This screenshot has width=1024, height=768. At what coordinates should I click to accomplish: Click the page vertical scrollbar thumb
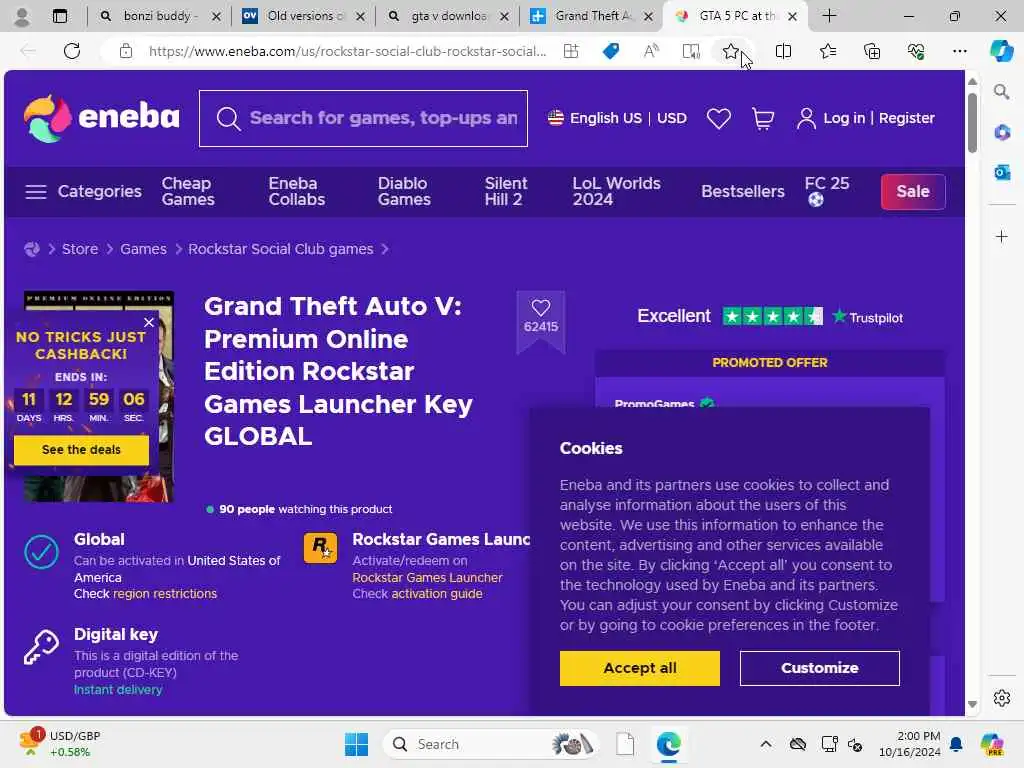click(x=972, y=123)
